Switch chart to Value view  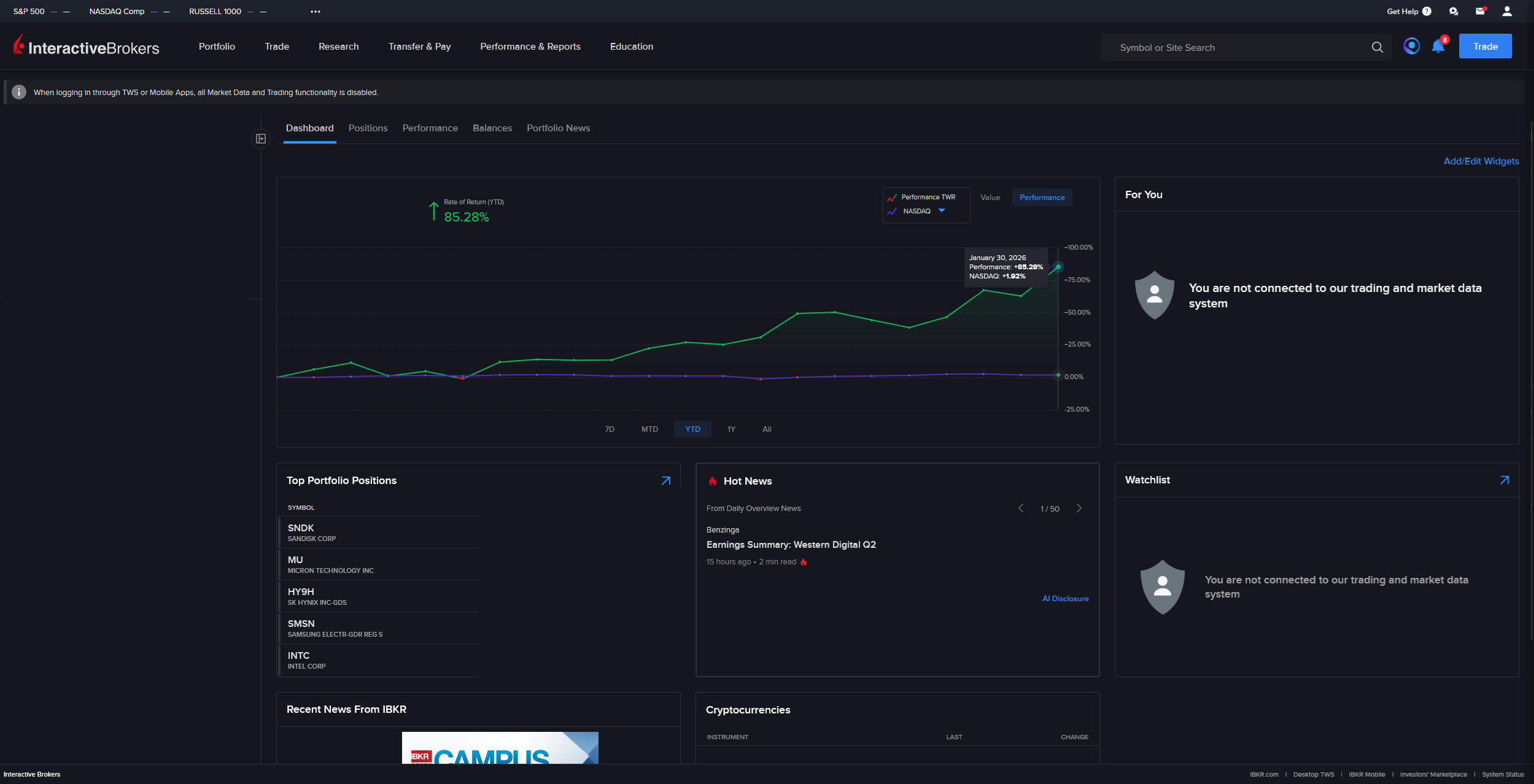(990, 198)
